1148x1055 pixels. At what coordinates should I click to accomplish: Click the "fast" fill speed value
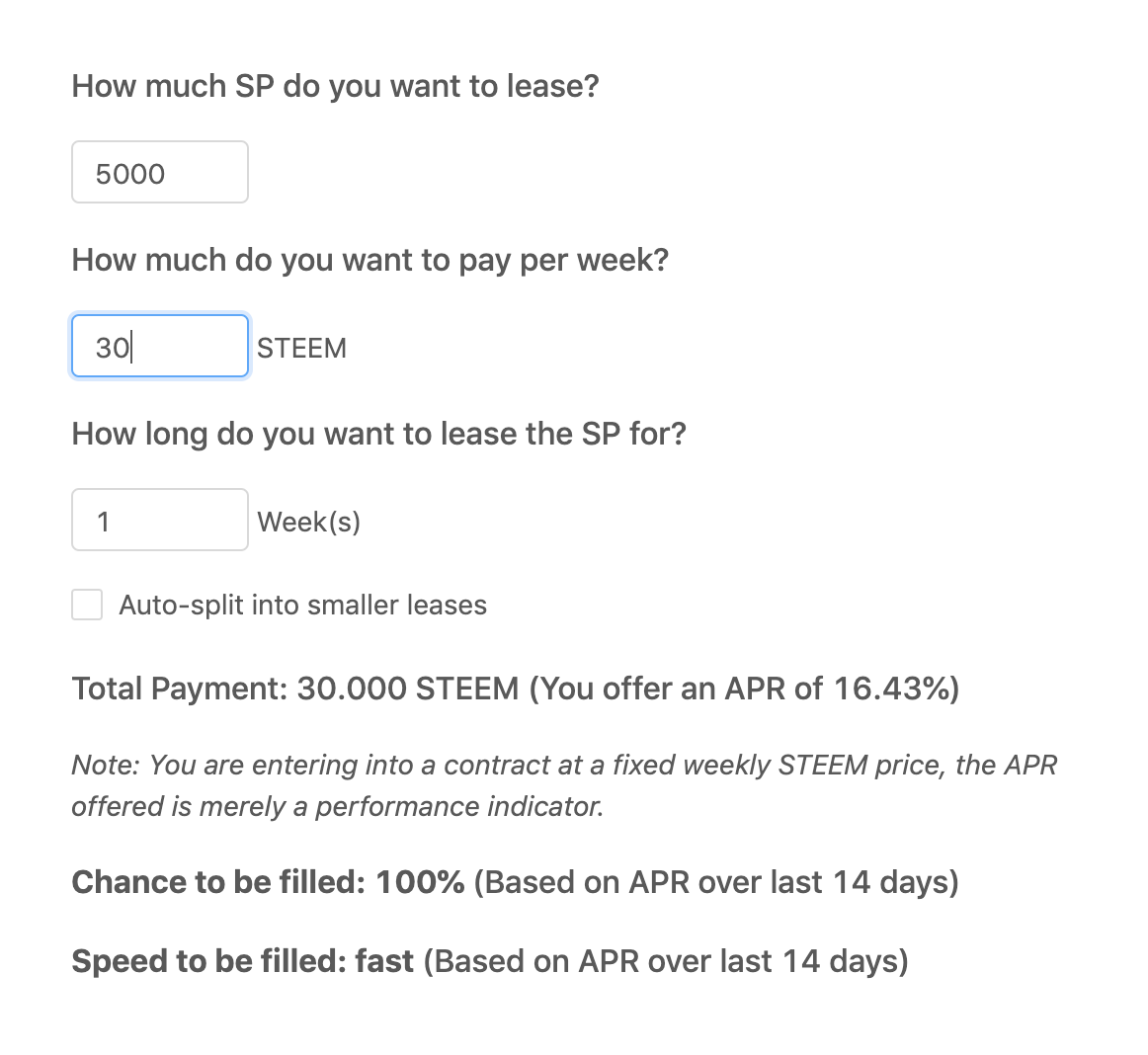[x=384, y=960]
